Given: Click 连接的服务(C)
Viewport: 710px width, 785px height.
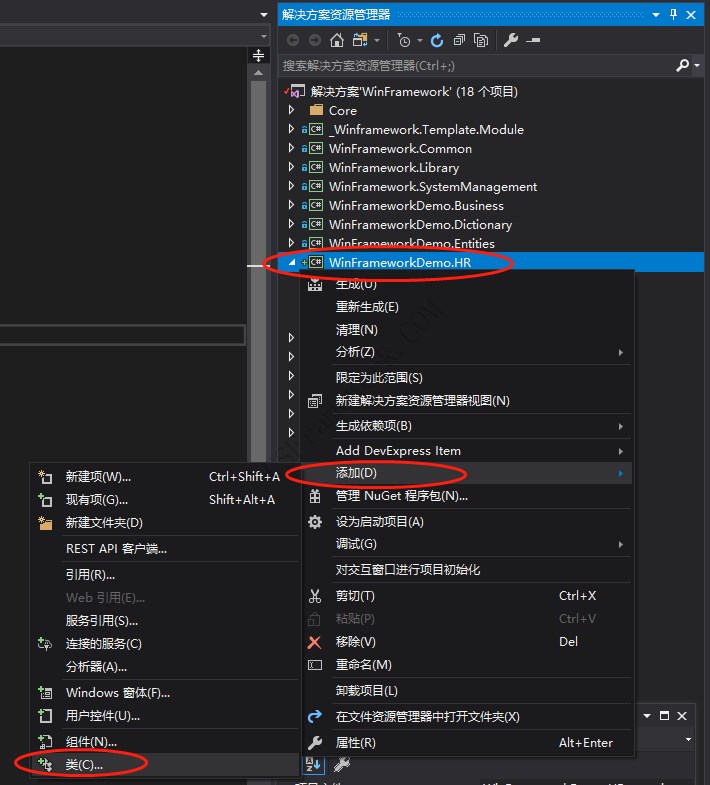Looking at the screenshot, I should tap(165, 644).
